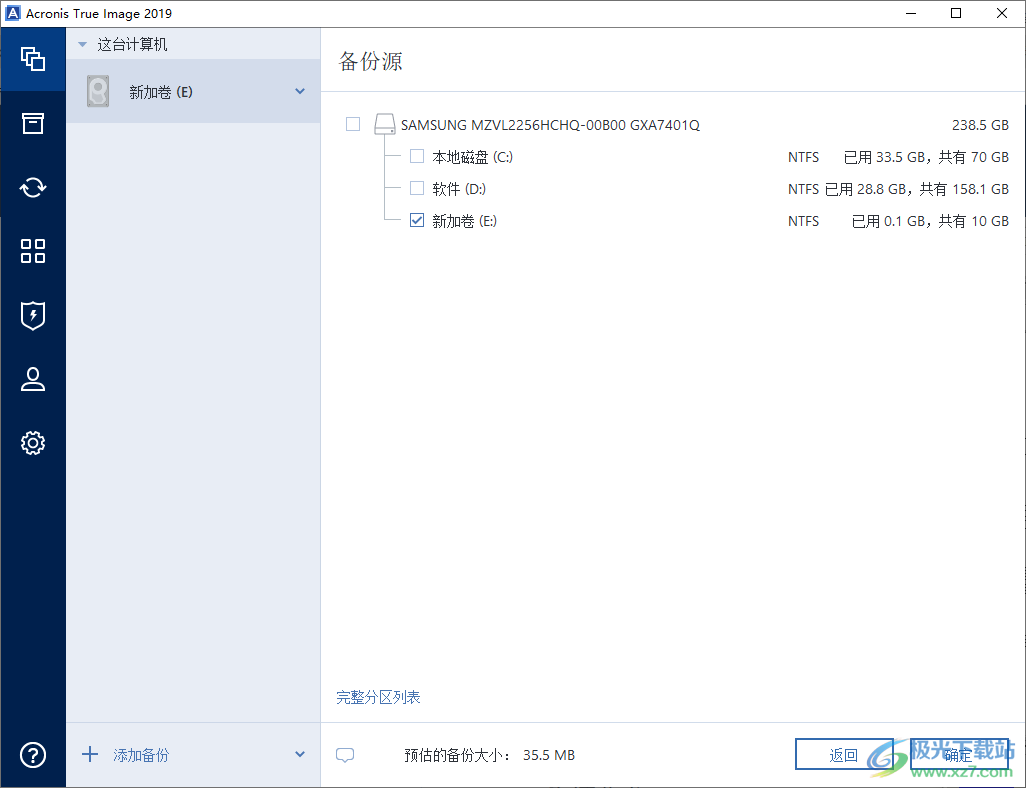
Task: Minimize the Acronis True Image window
Action: coord(911,13)
